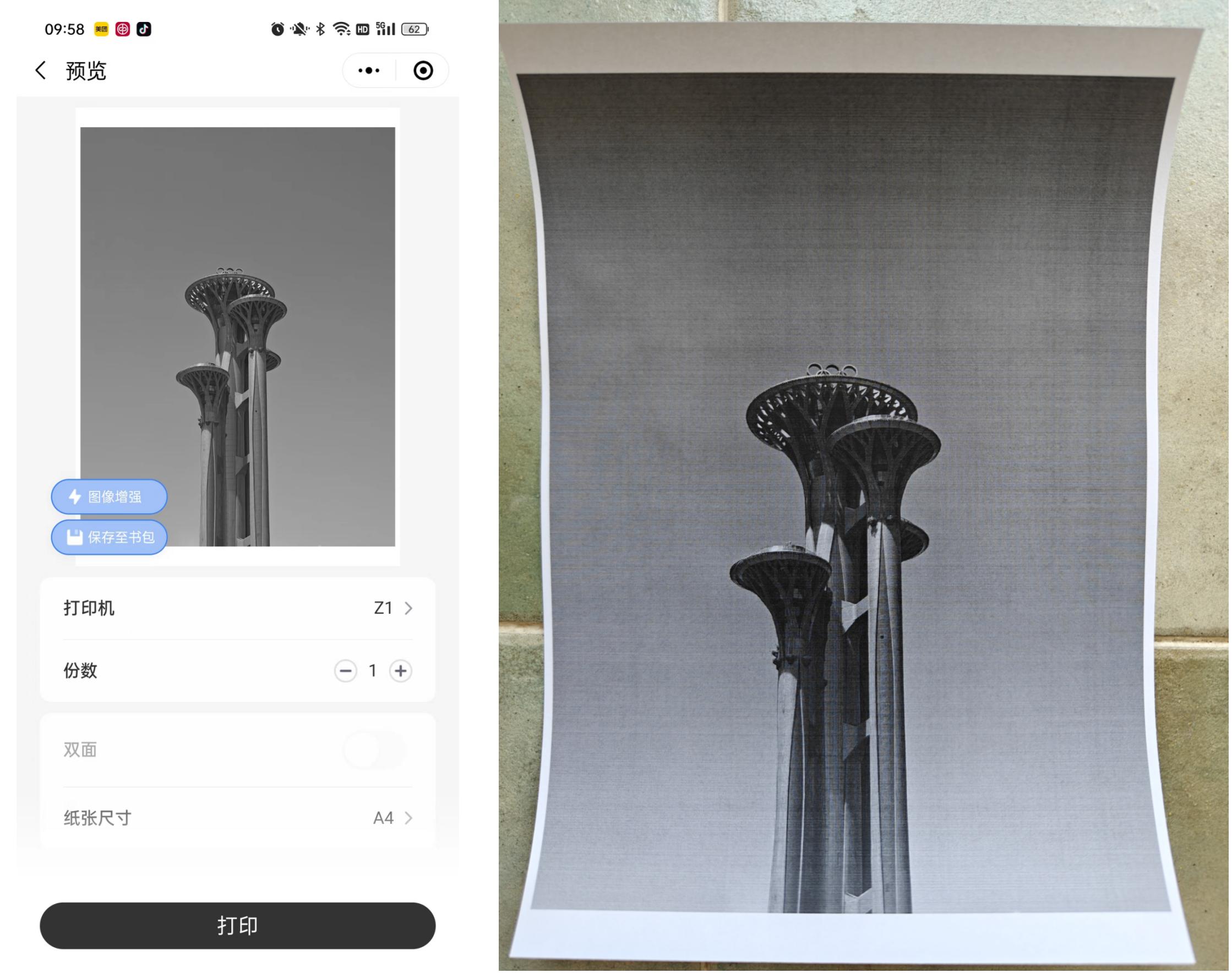Screen dimensions: 1232x973
Task: Tap the TikTok icon in status bar
Action: (x=144, y=29)
